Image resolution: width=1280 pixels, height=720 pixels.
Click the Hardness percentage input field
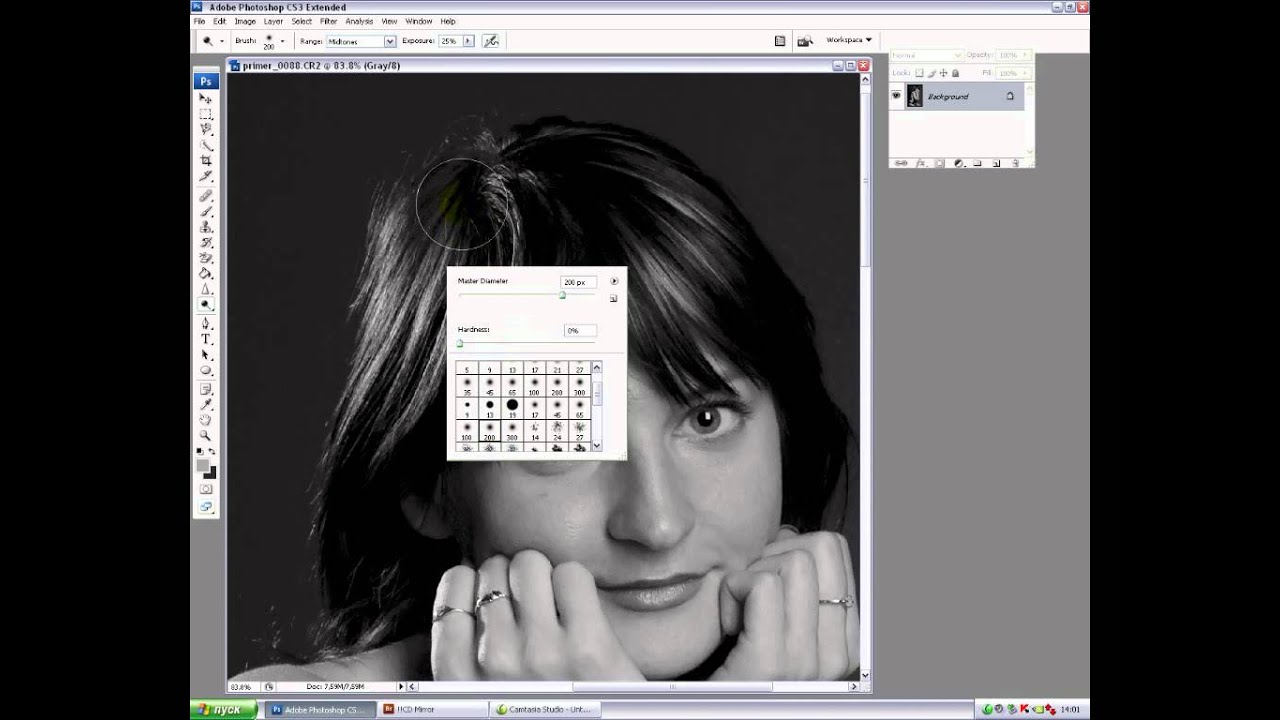pos(579,330)
